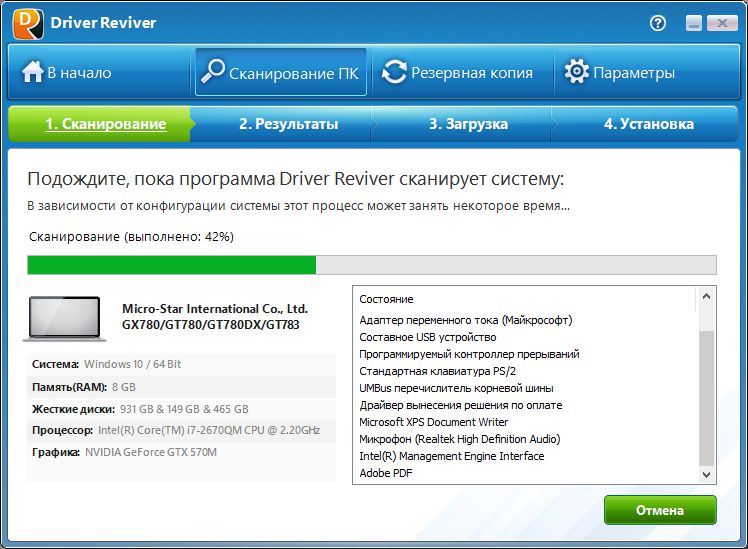
Task: Click the Сканирование (выполнено: 42%) label
Action: tap(131, 237)
